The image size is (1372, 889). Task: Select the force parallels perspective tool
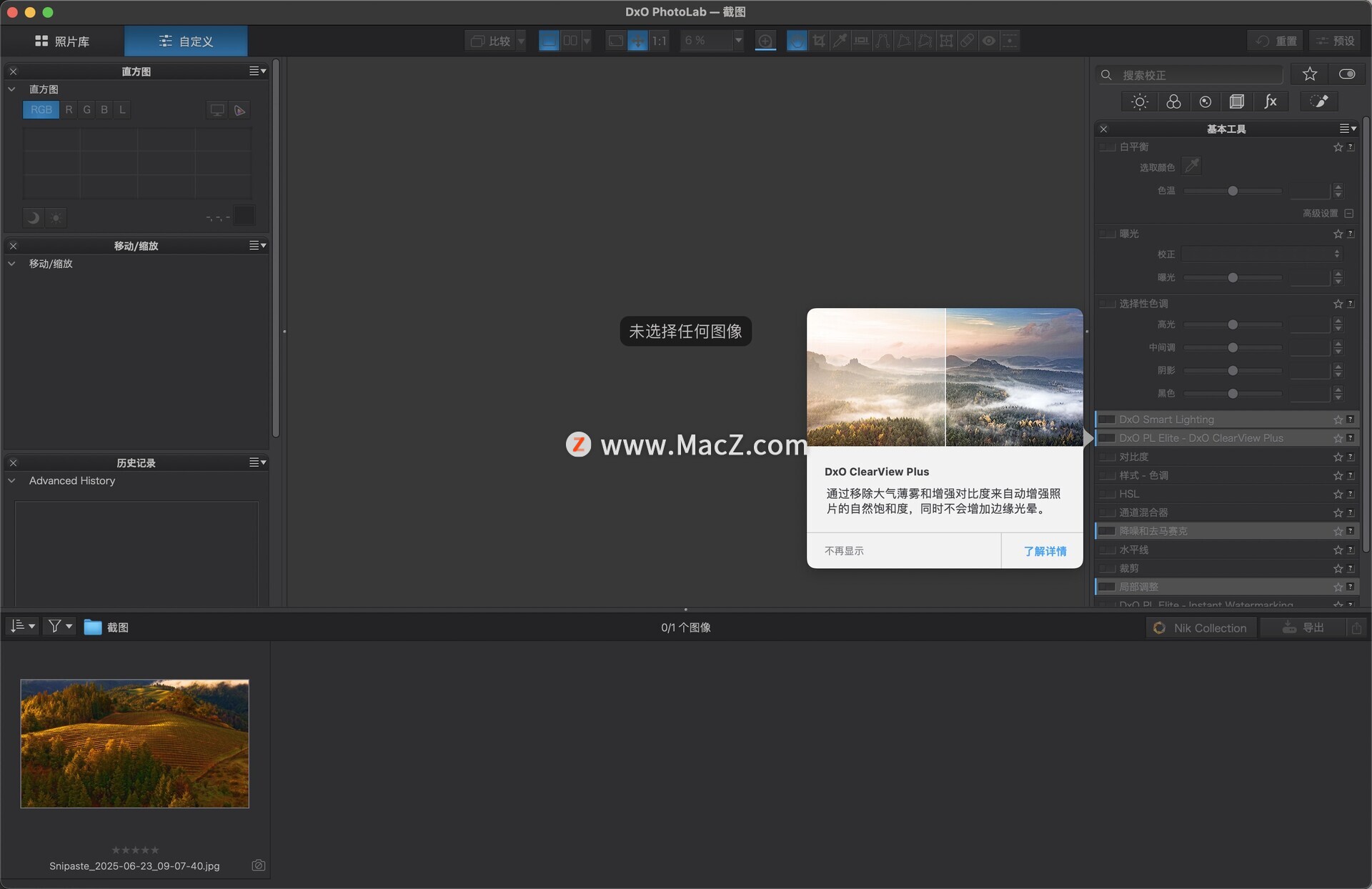(883, 41)
